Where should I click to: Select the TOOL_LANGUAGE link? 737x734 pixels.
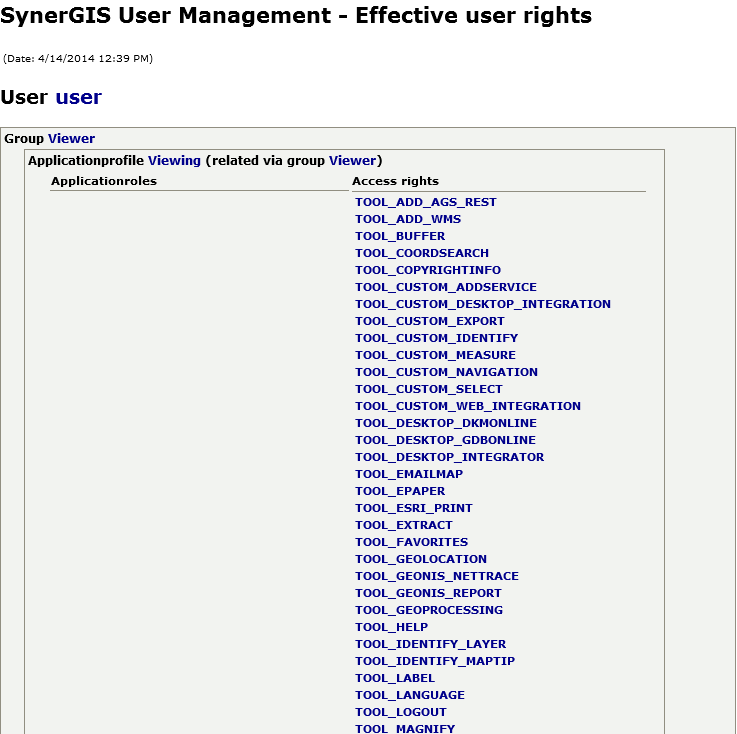click(410, 695)
